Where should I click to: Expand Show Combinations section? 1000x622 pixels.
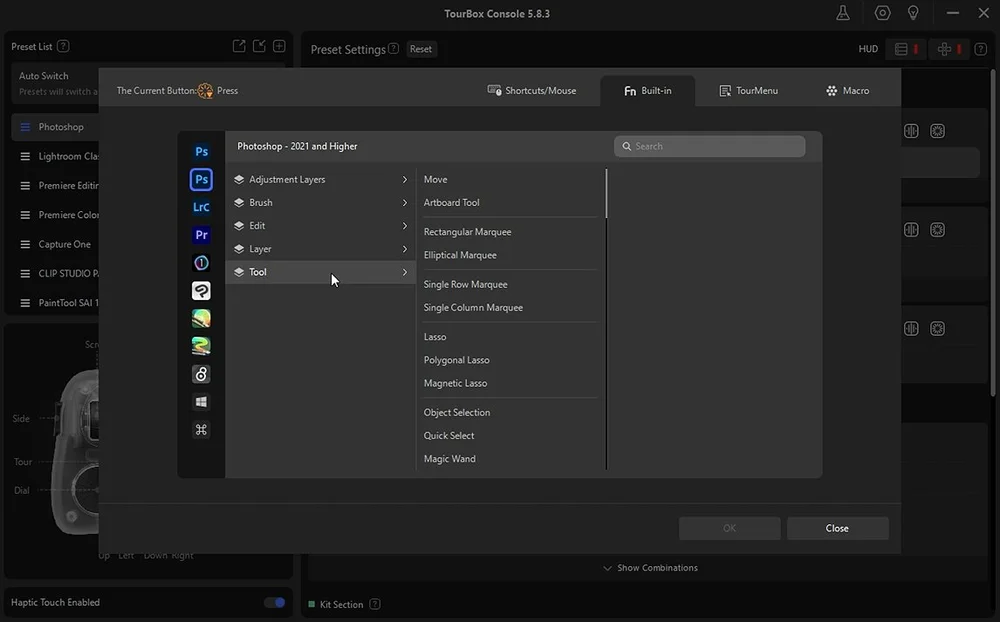tap(651, 568)
